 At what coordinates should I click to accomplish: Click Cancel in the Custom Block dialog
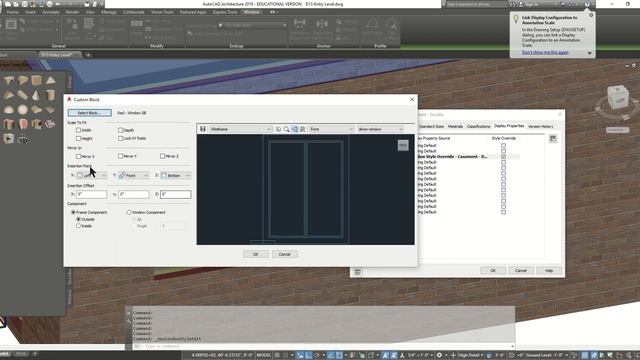(284, 254)
